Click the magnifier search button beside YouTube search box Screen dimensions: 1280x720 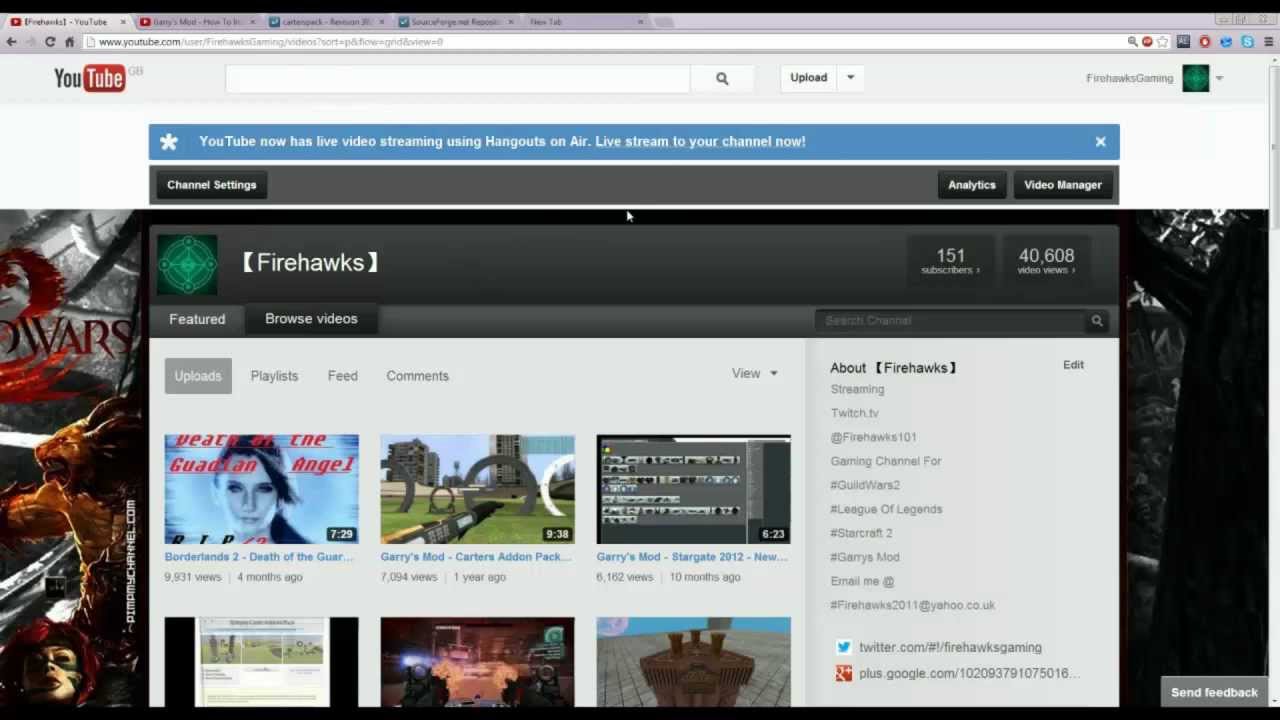tap(722, 78)
